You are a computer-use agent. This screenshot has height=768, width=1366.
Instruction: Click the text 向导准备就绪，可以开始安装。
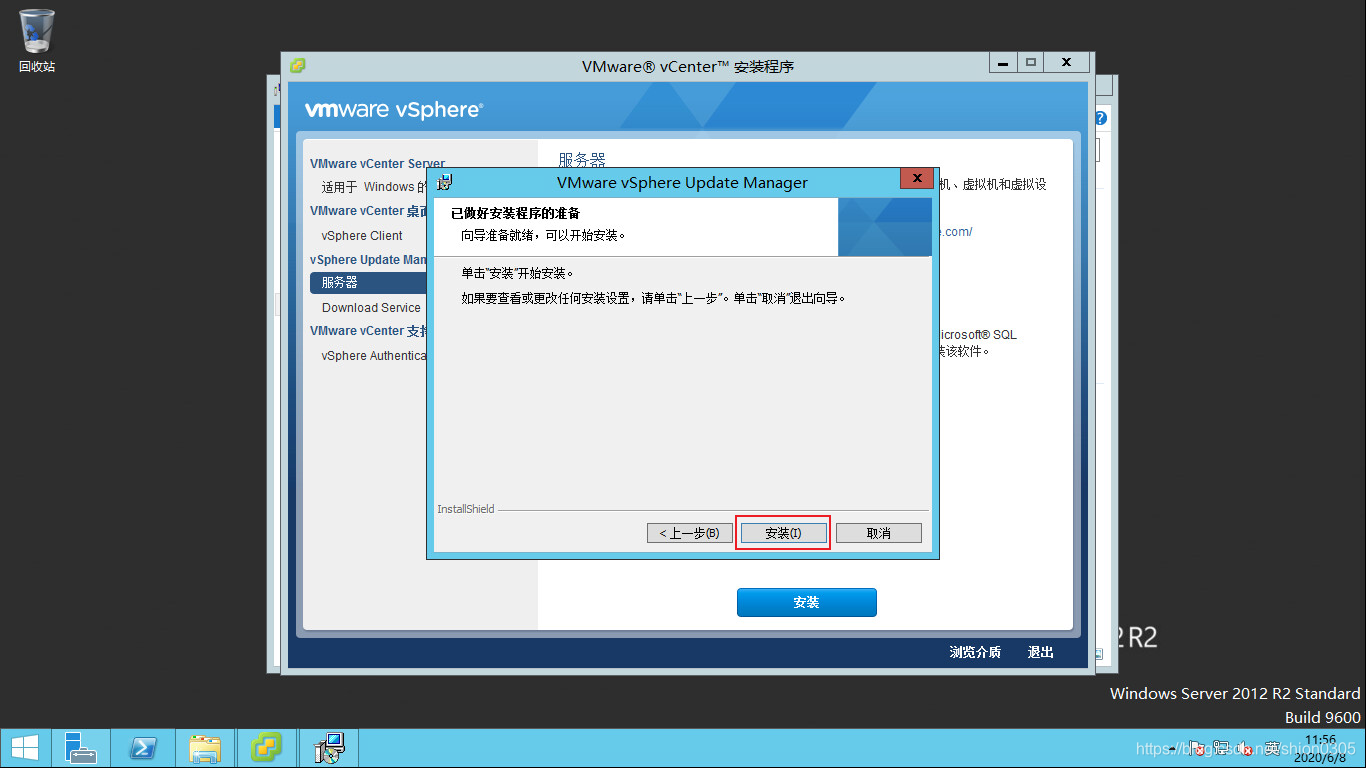[543, 236]
